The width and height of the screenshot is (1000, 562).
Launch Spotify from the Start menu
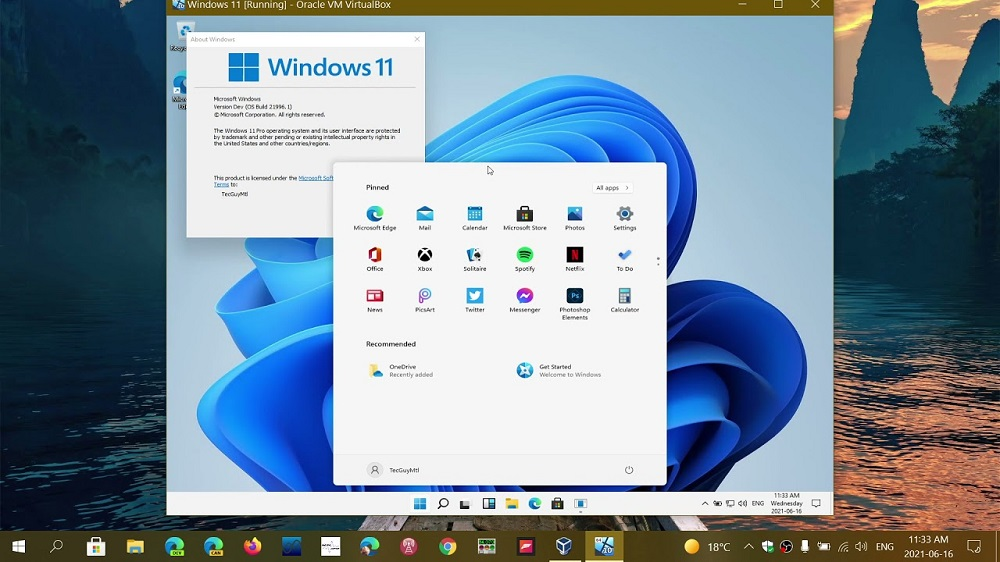click(x=525, y=255)
